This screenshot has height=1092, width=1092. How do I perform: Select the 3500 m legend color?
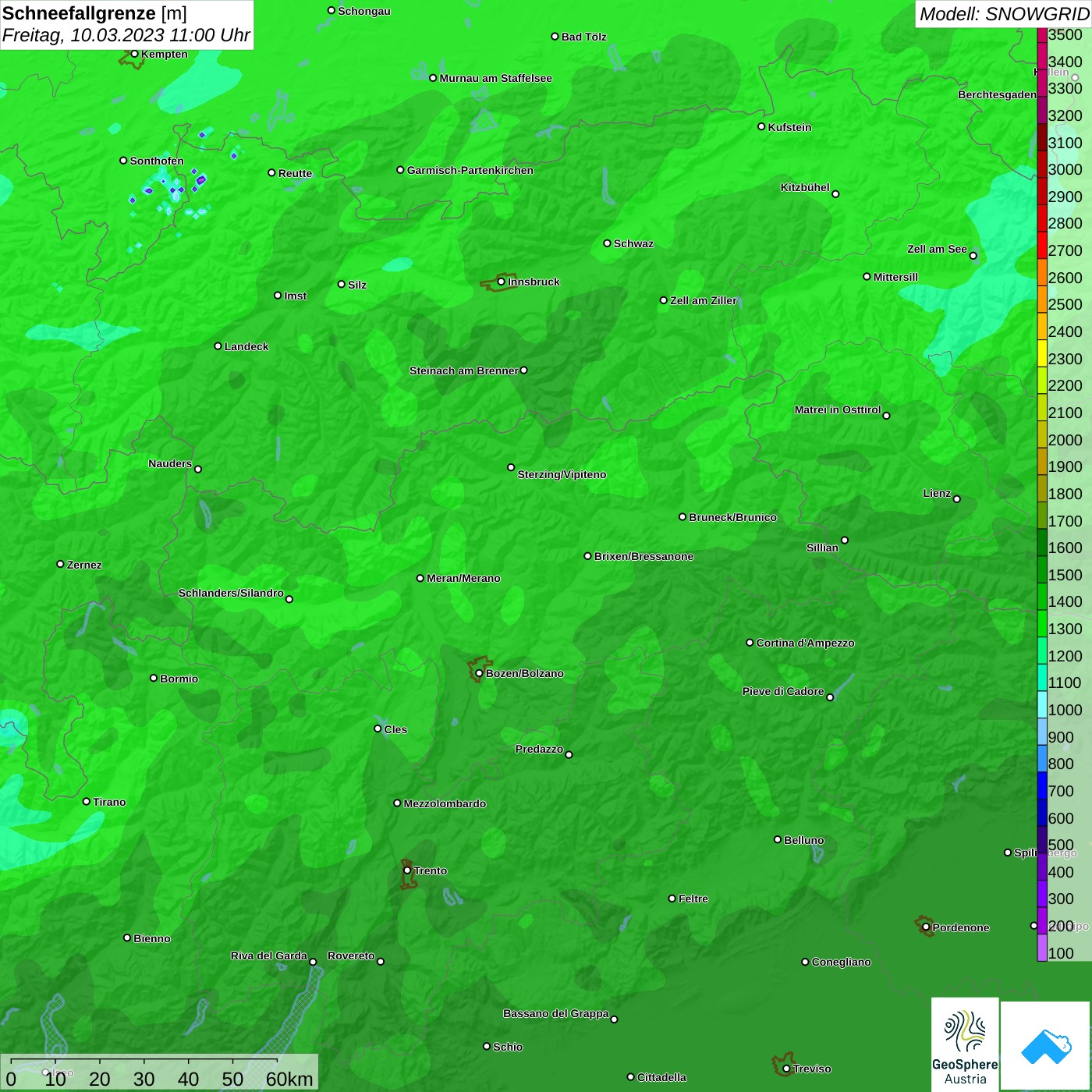(x=1042, y=35)
